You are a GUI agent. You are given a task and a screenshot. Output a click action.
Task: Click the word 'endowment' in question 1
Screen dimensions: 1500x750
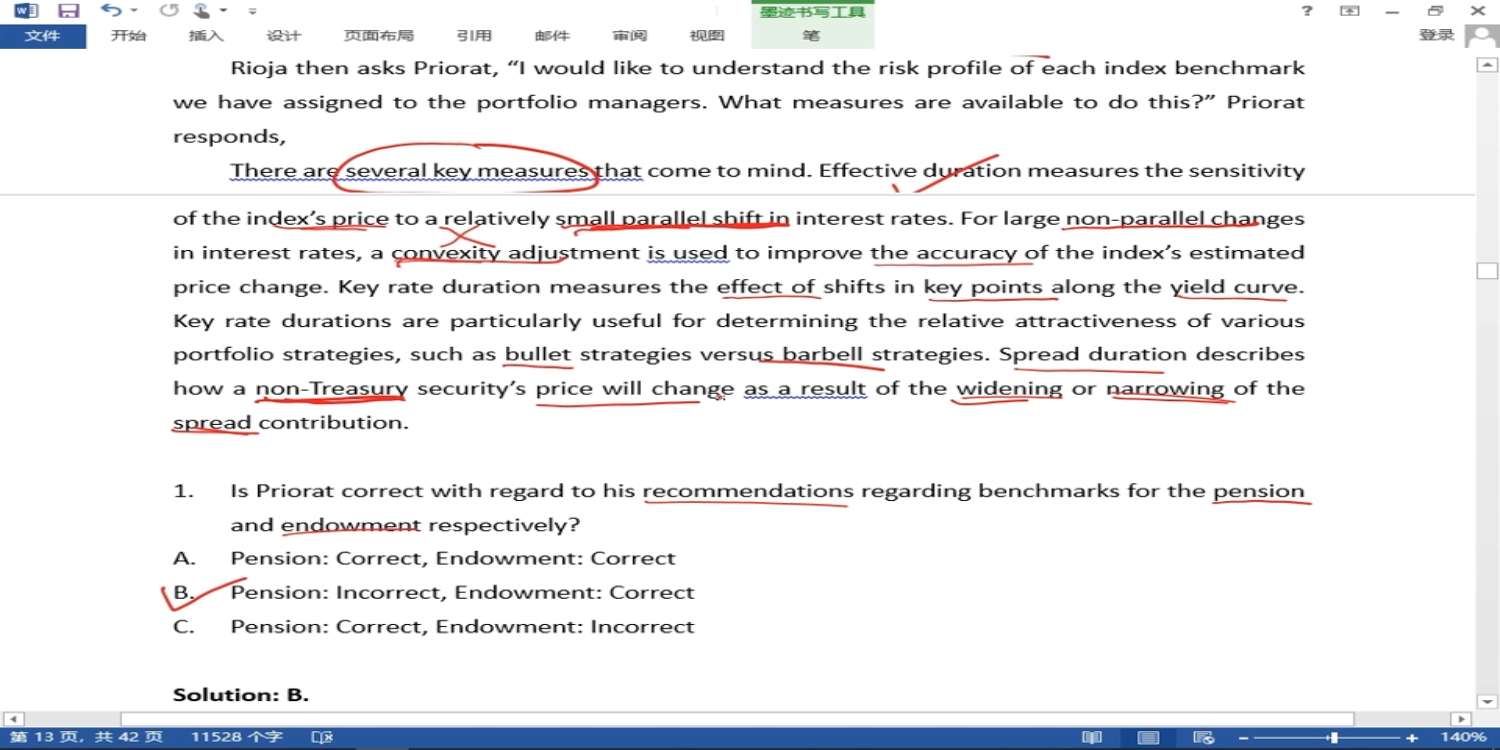click(x=351, y=525)
